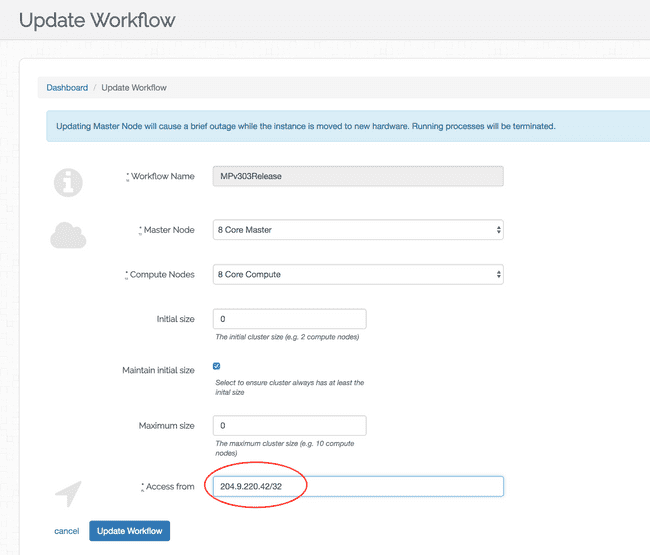Click the disabled Workflow Name field

(x=358, y=176)
